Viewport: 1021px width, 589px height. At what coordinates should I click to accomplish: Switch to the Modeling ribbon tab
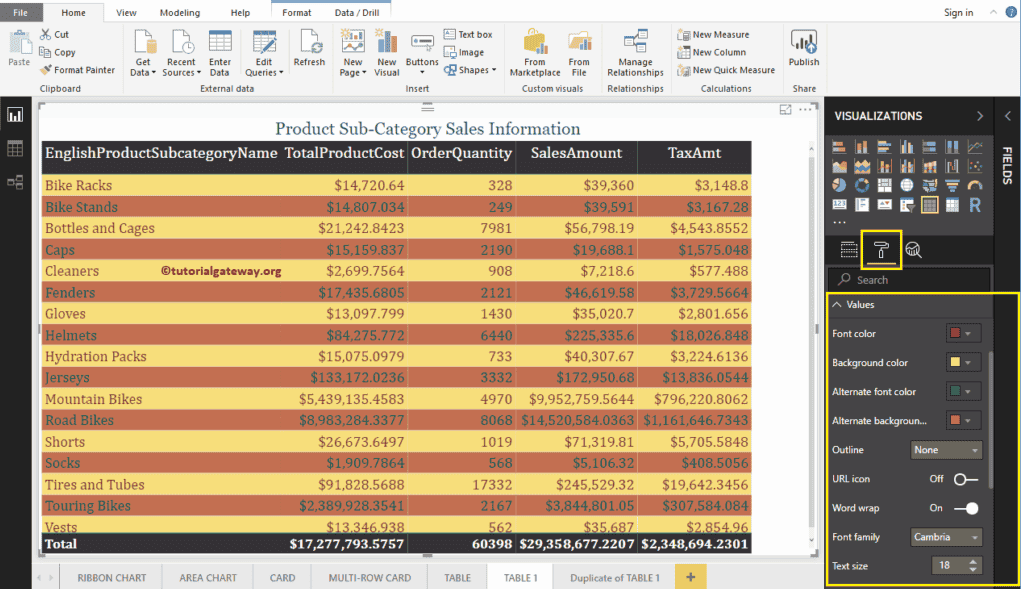pos(180,13)
